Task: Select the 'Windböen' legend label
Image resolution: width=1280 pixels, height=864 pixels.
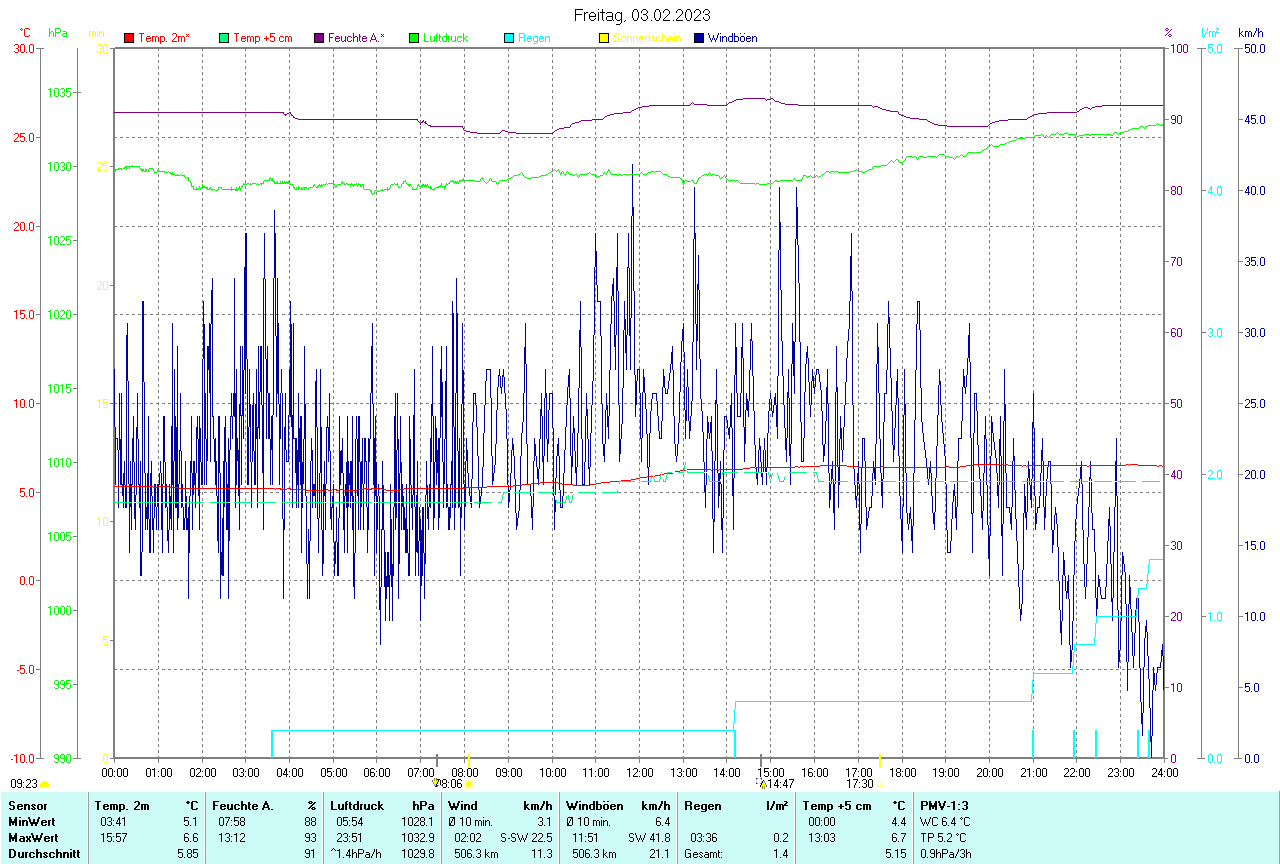Action: click(732, 38)
